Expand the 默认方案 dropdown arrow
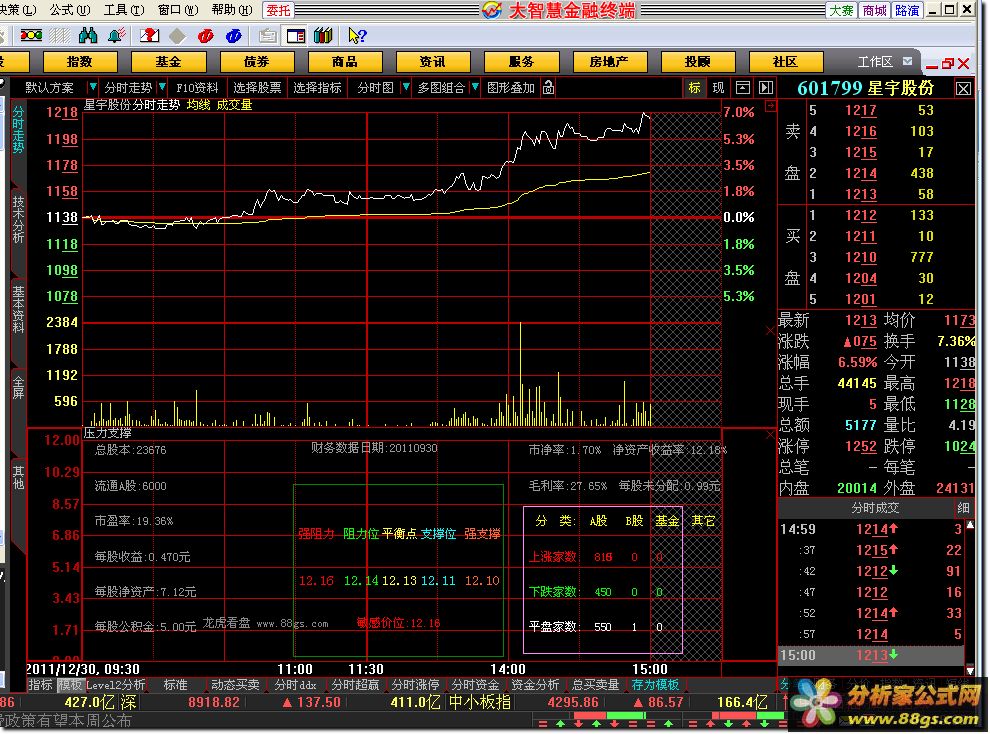This screenshot has height=734, width=990. point(93,87)
